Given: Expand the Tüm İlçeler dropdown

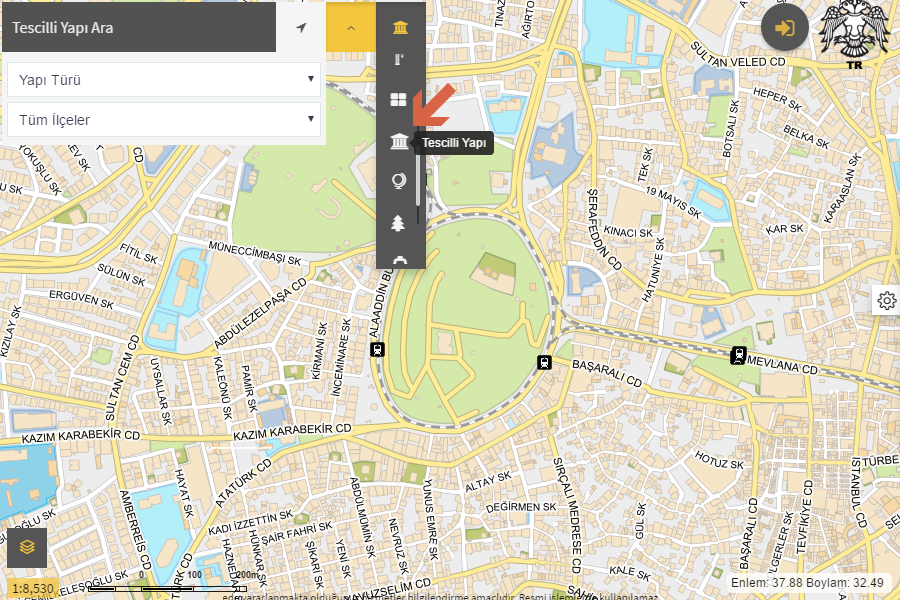Looking at the screenshot, I should (x=164, y=120).
